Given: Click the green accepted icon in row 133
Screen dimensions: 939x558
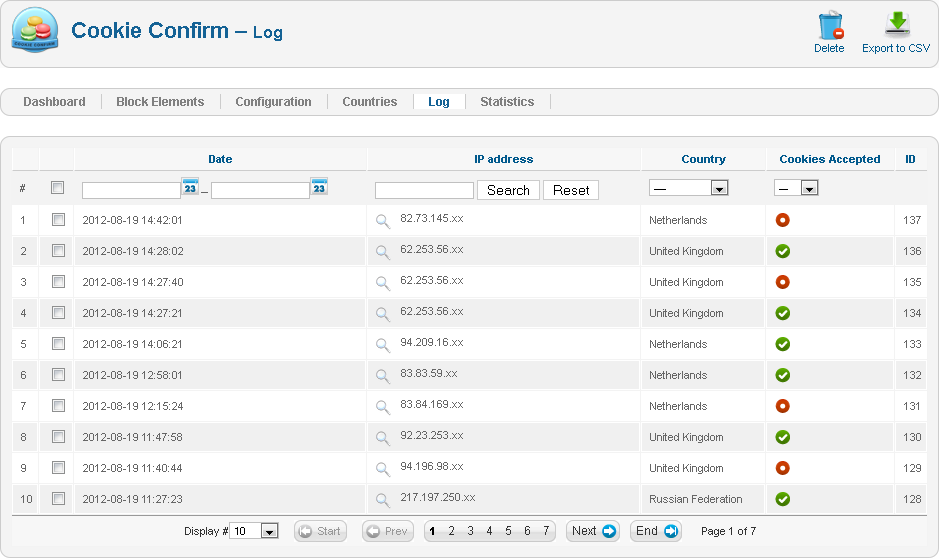Looking at the screenshot, I should (x=782, y=344).
